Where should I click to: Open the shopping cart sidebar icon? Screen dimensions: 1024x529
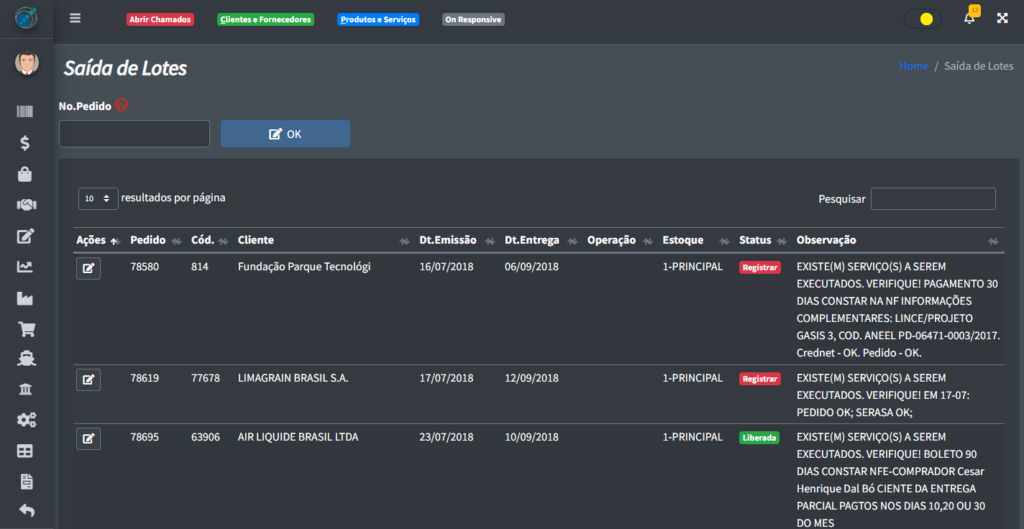click(x=26, y=328)
